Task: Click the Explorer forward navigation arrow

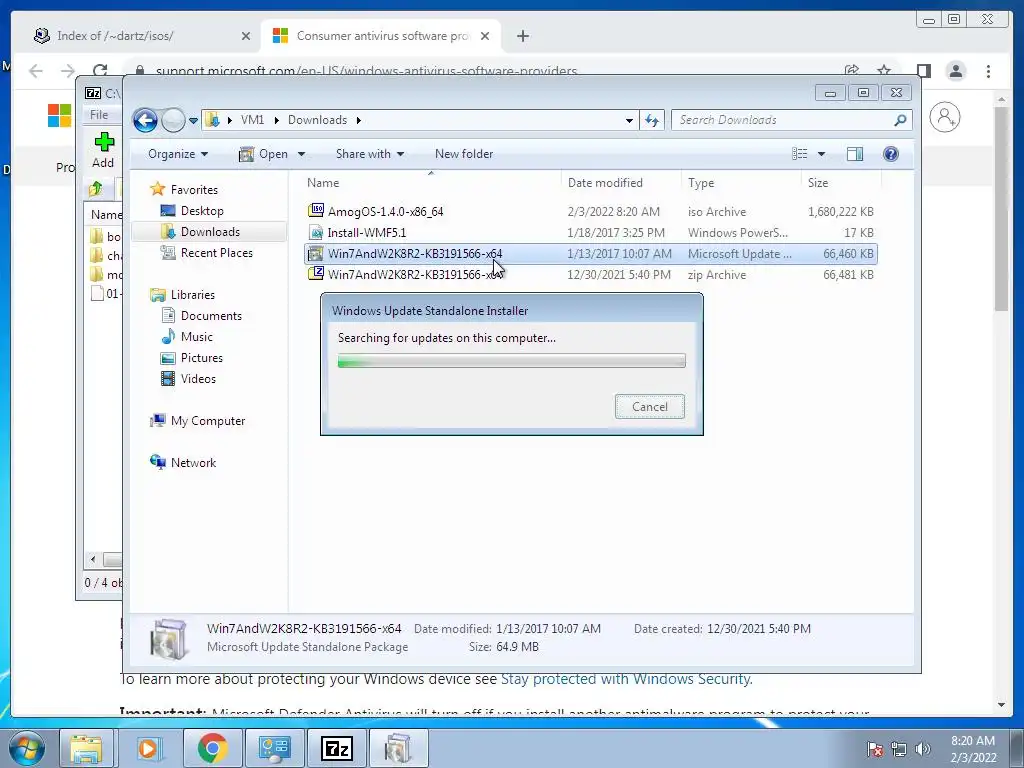Action: (173, 120)
